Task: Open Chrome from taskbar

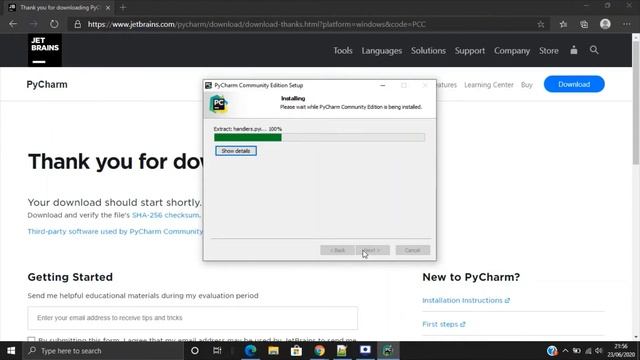Action: click(x=319, y=351)
